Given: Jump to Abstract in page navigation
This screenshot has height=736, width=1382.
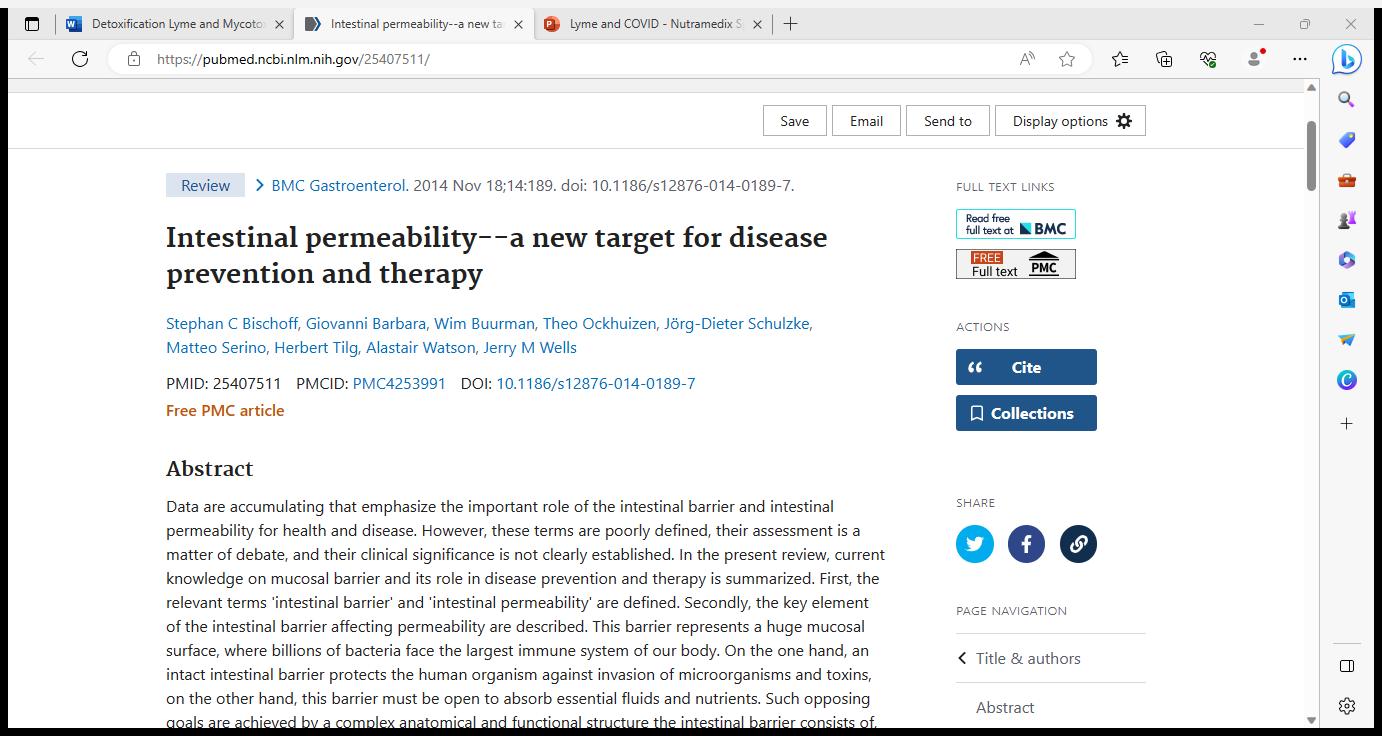Looking at the screenshot, I should click(x=1005, y=707).
